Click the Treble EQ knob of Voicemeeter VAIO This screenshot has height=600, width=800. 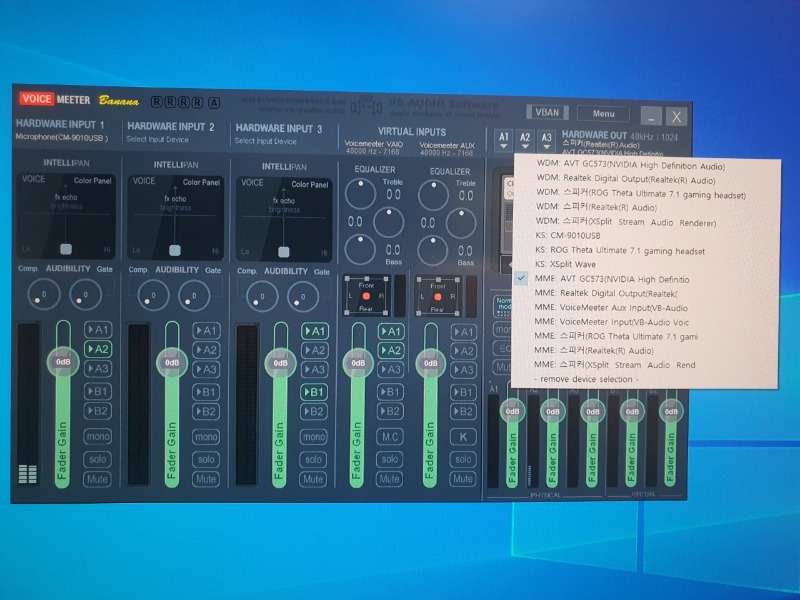click(360, 193)
